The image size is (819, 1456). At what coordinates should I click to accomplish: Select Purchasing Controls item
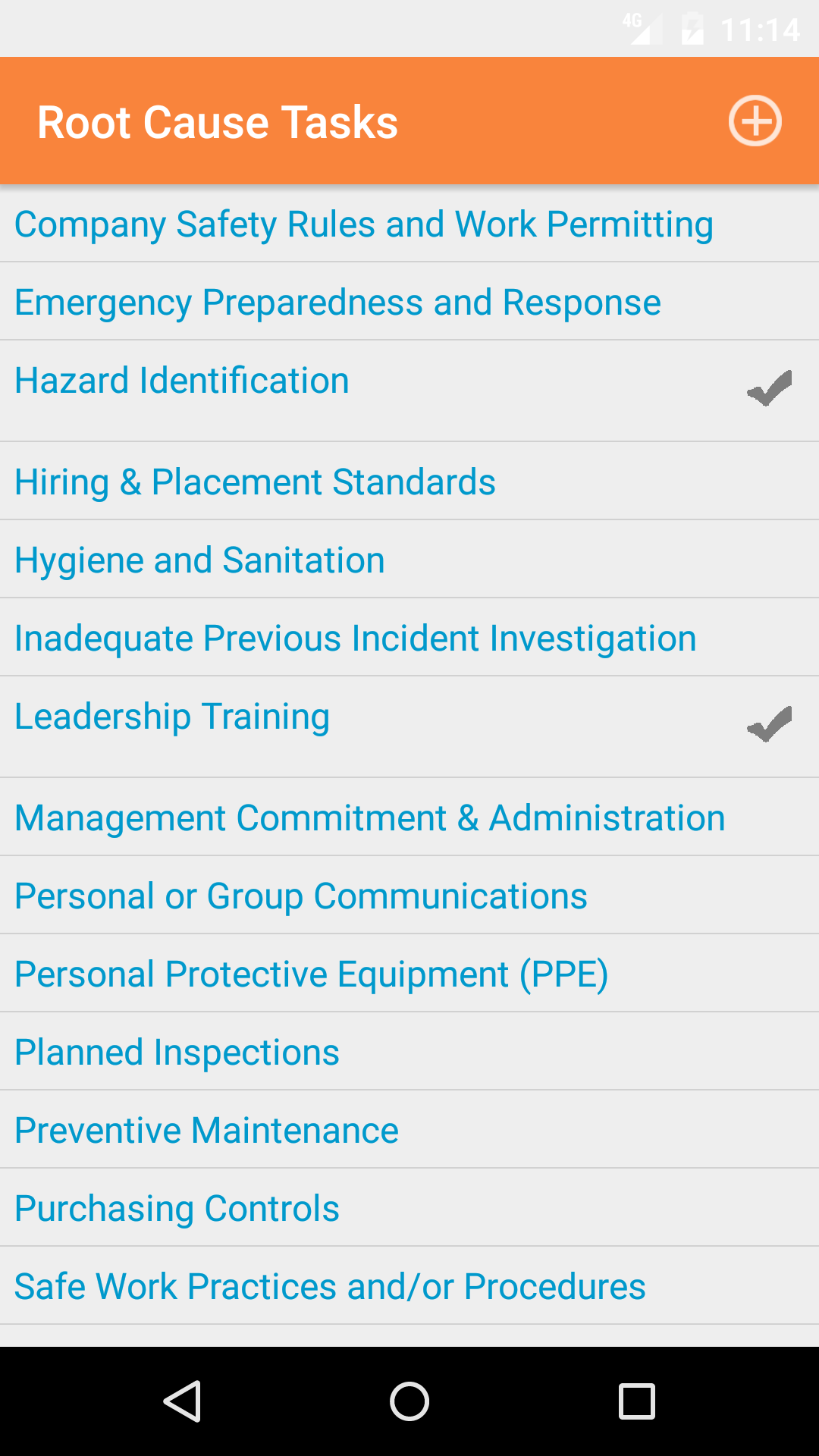(x=177, y=1209)
